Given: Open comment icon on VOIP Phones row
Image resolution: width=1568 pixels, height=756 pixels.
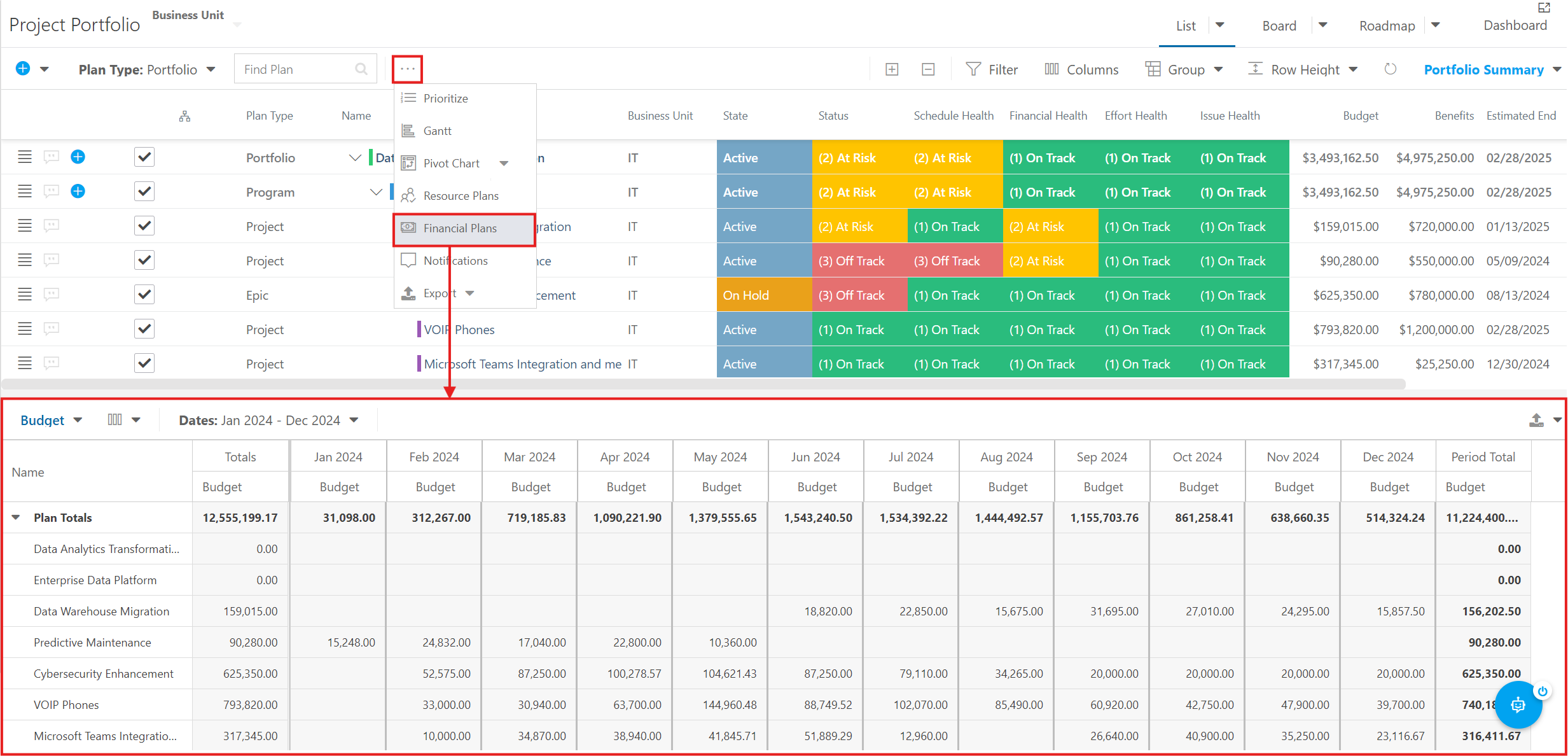Looking at the screenshot, I should coord(52,328).
